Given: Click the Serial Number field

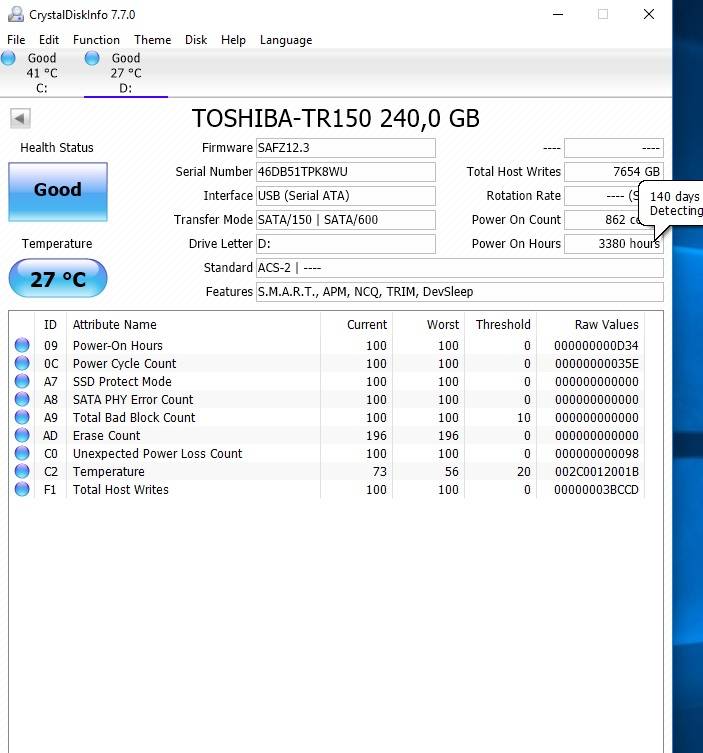Looking at the screenshot, I should point(345,172).
